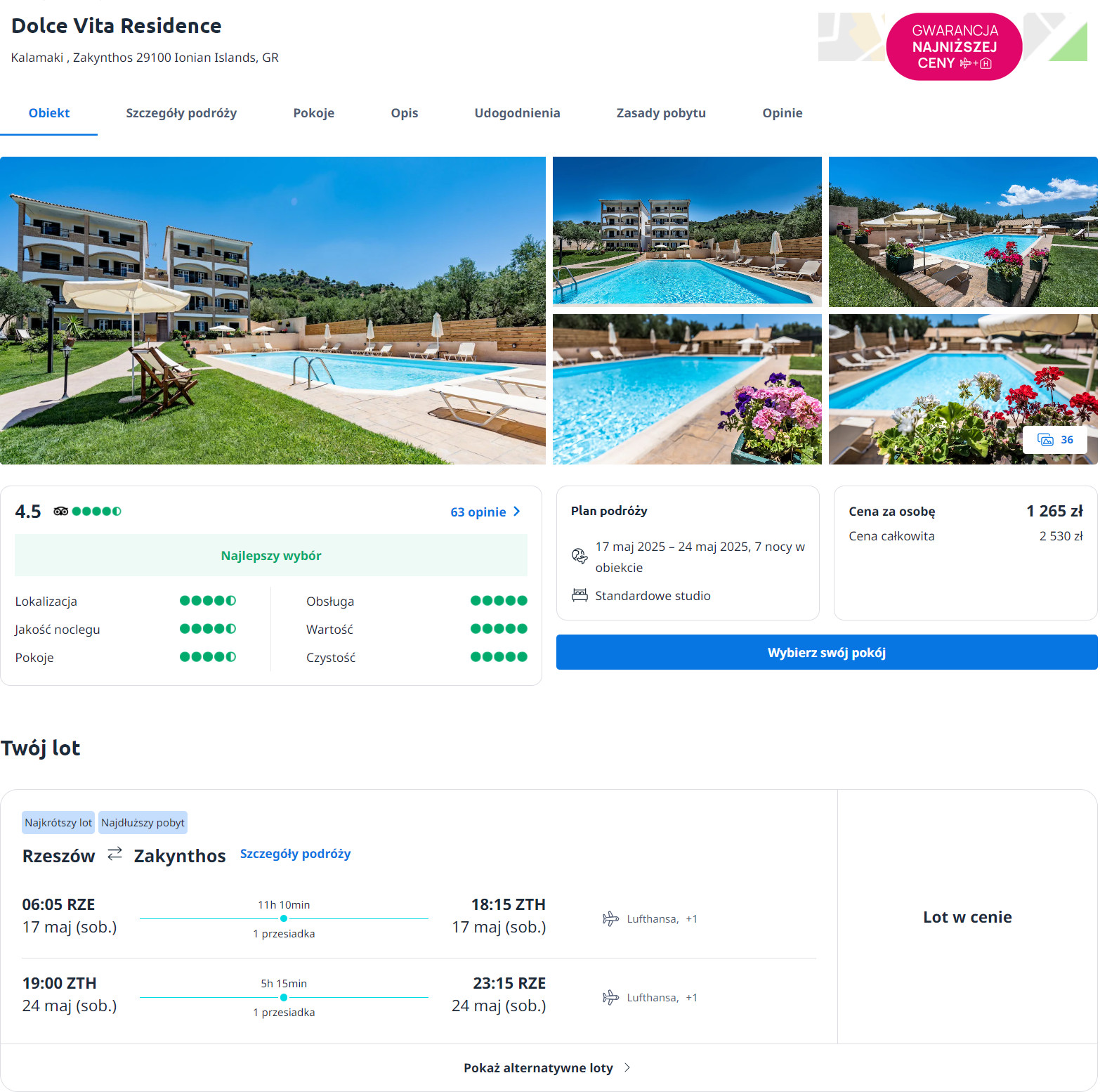
Task: Switch to the Udogodnienia tab
Action: [517, 113]
